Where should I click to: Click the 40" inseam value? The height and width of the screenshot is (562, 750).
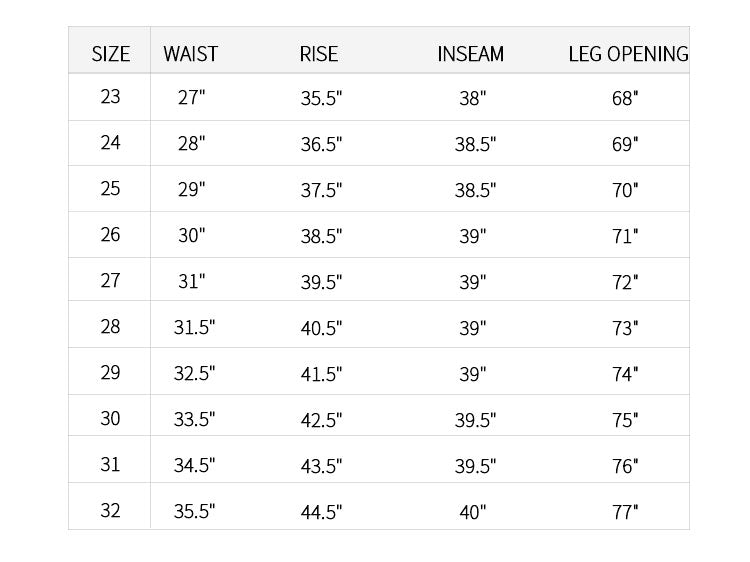pos(473,513)
